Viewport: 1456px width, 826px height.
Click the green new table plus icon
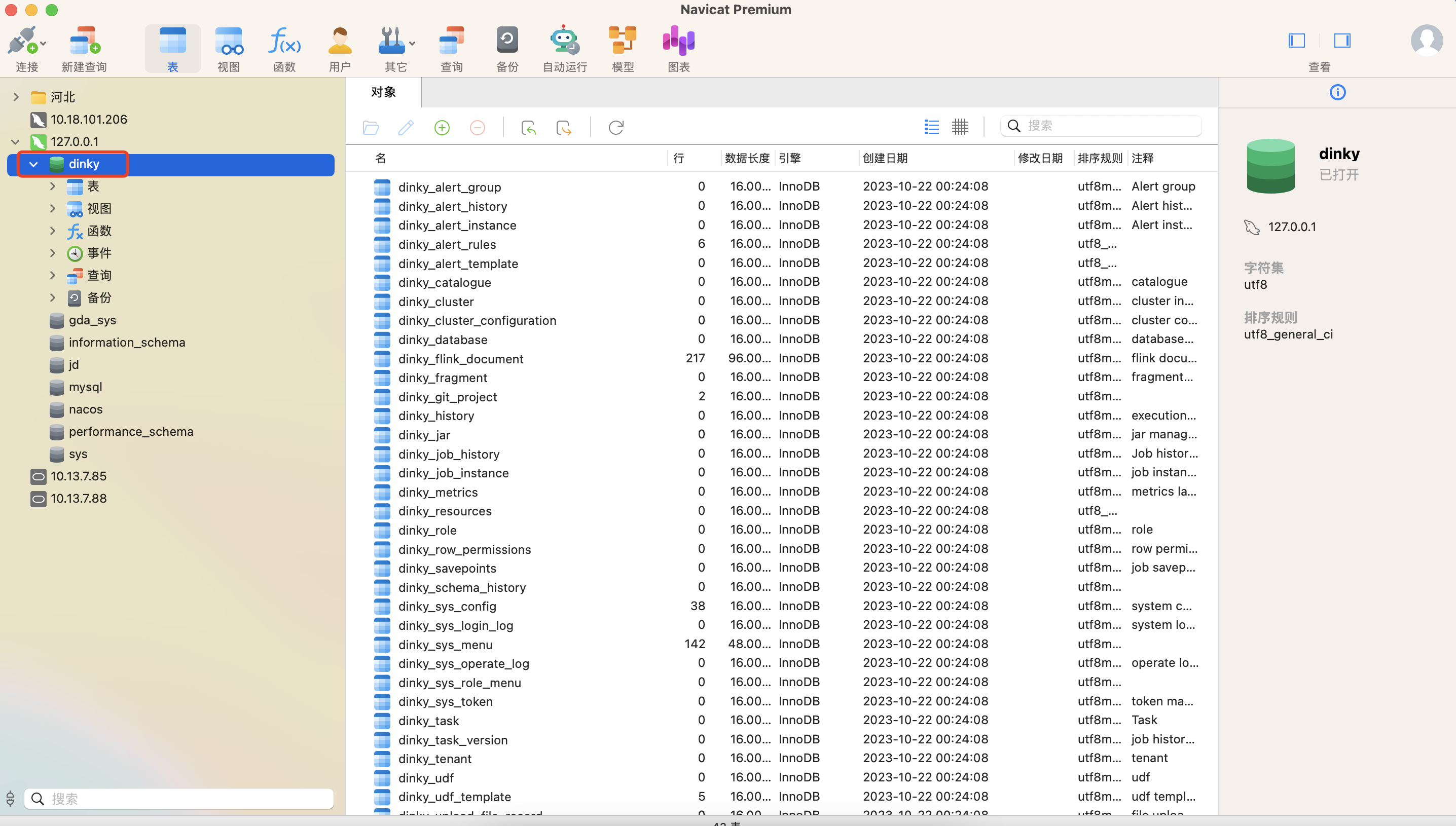tap(442, 128)
